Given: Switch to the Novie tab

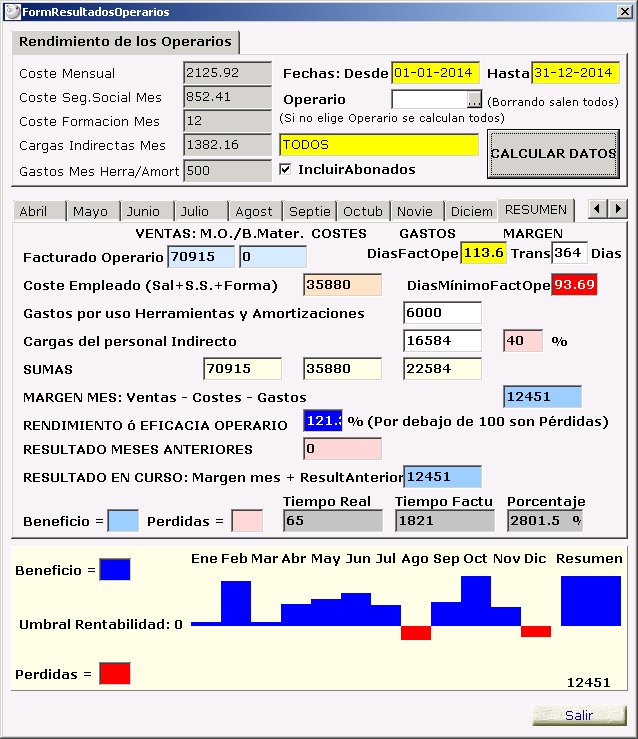Looking at the screenshot, I should pyautogui.click(x=417, y=211).
